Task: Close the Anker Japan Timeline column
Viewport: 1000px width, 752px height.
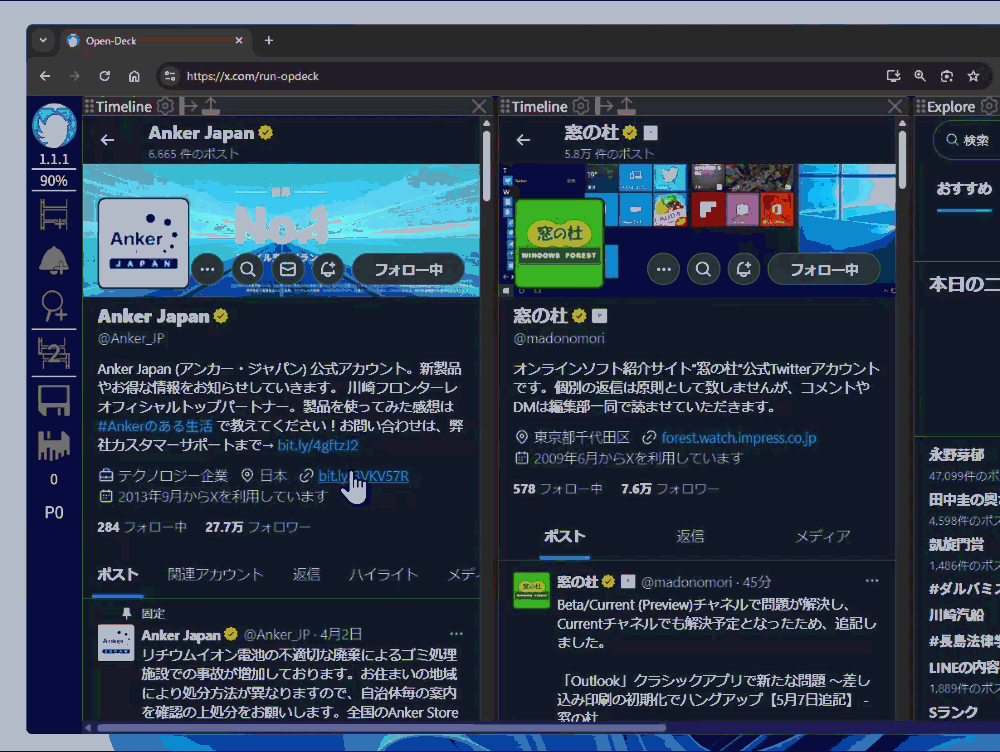Action: point(479,107)
